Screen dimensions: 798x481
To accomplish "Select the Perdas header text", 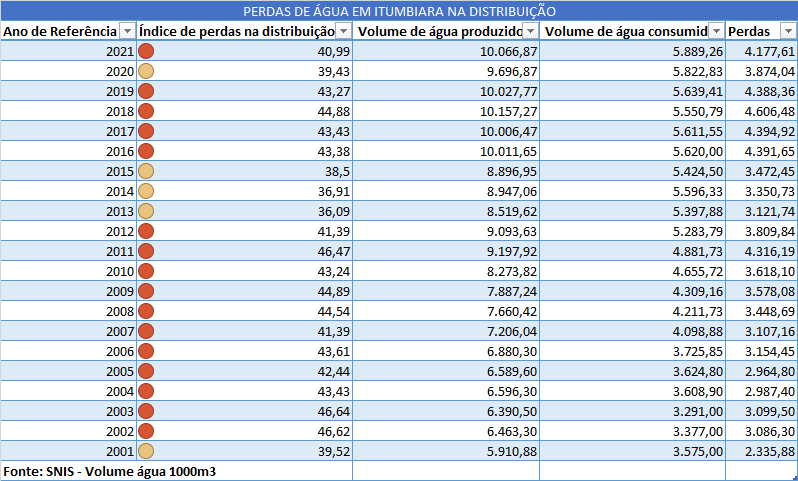I will click(x=749, y=32).
